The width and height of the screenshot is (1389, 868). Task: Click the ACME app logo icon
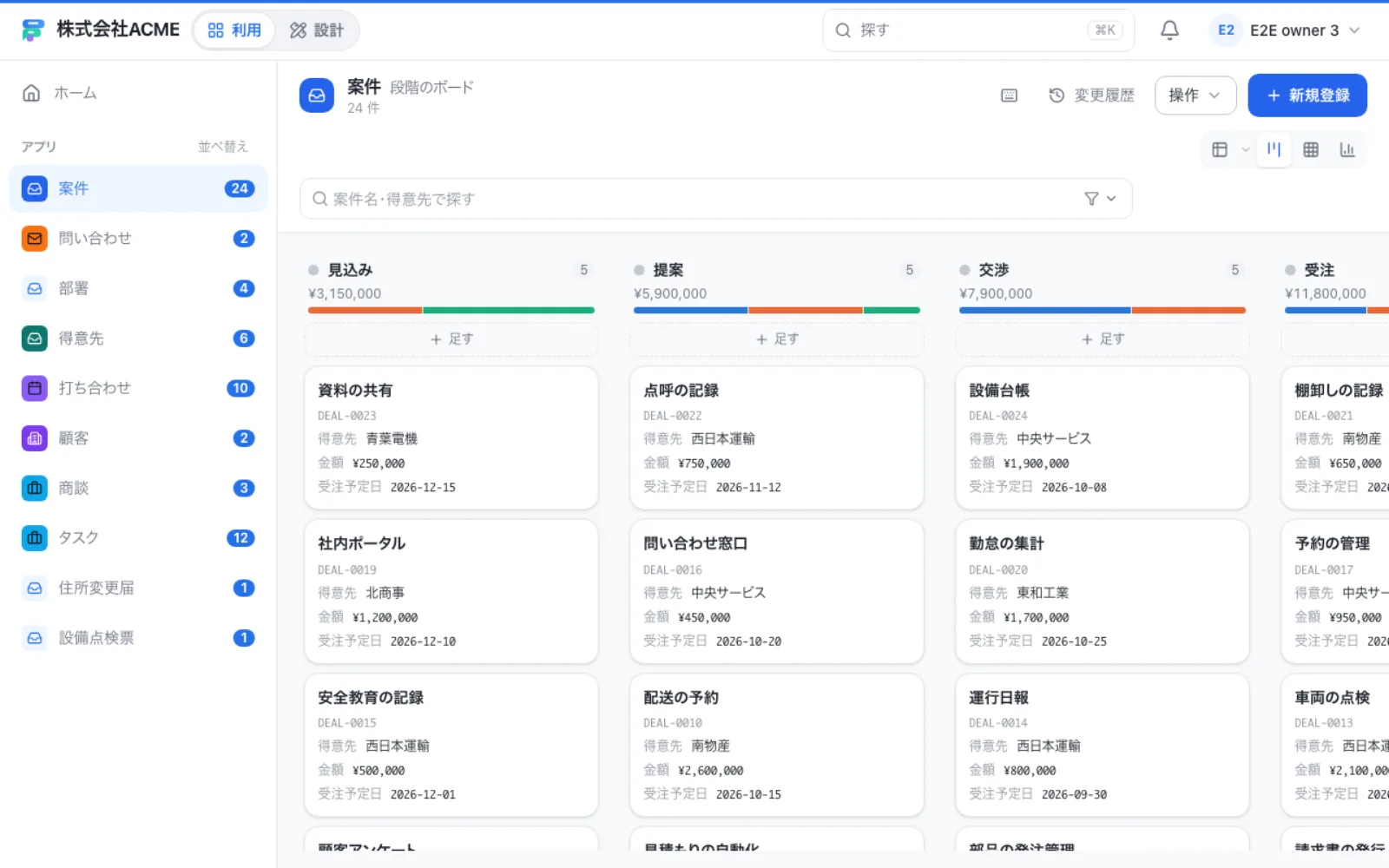click(33, 30)
